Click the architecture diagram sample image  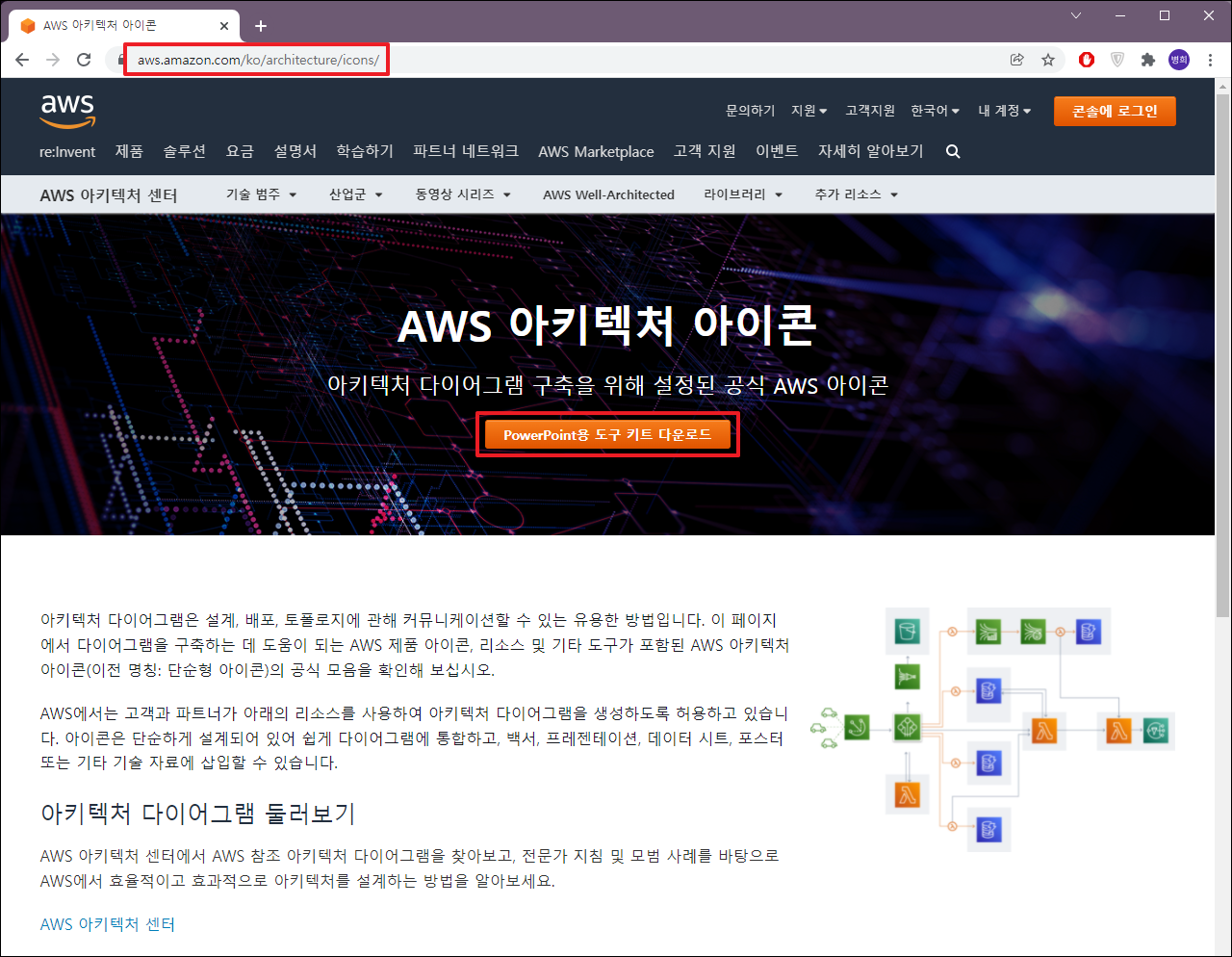tap(992, 730)
